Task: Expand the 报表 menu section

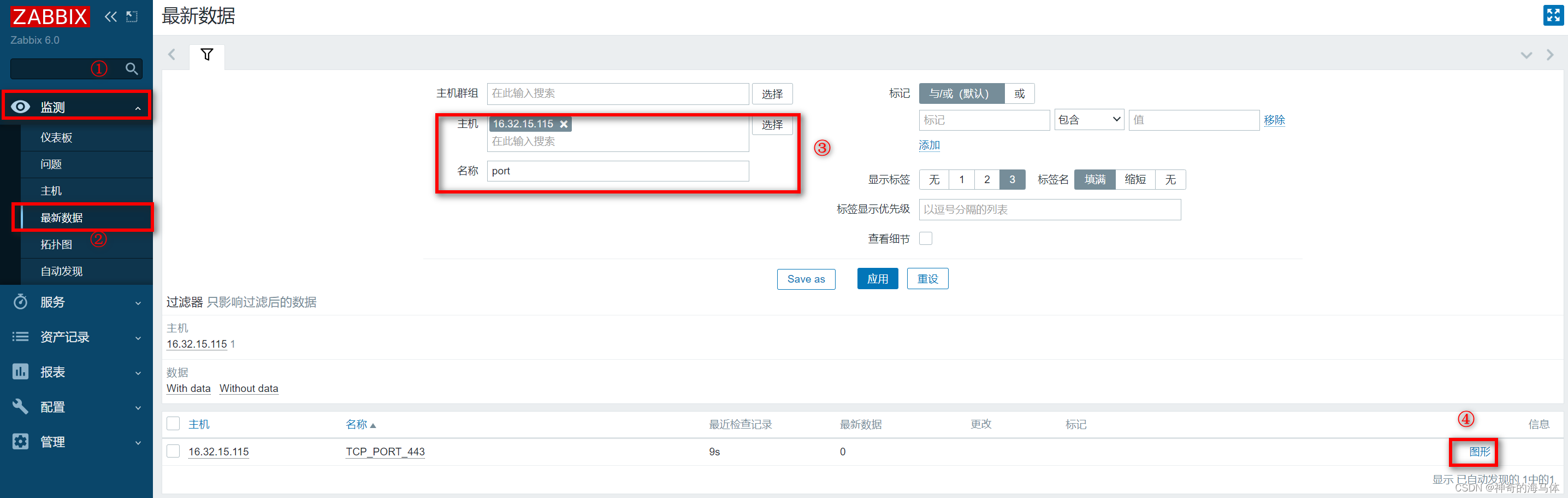Action: [138, 372]
